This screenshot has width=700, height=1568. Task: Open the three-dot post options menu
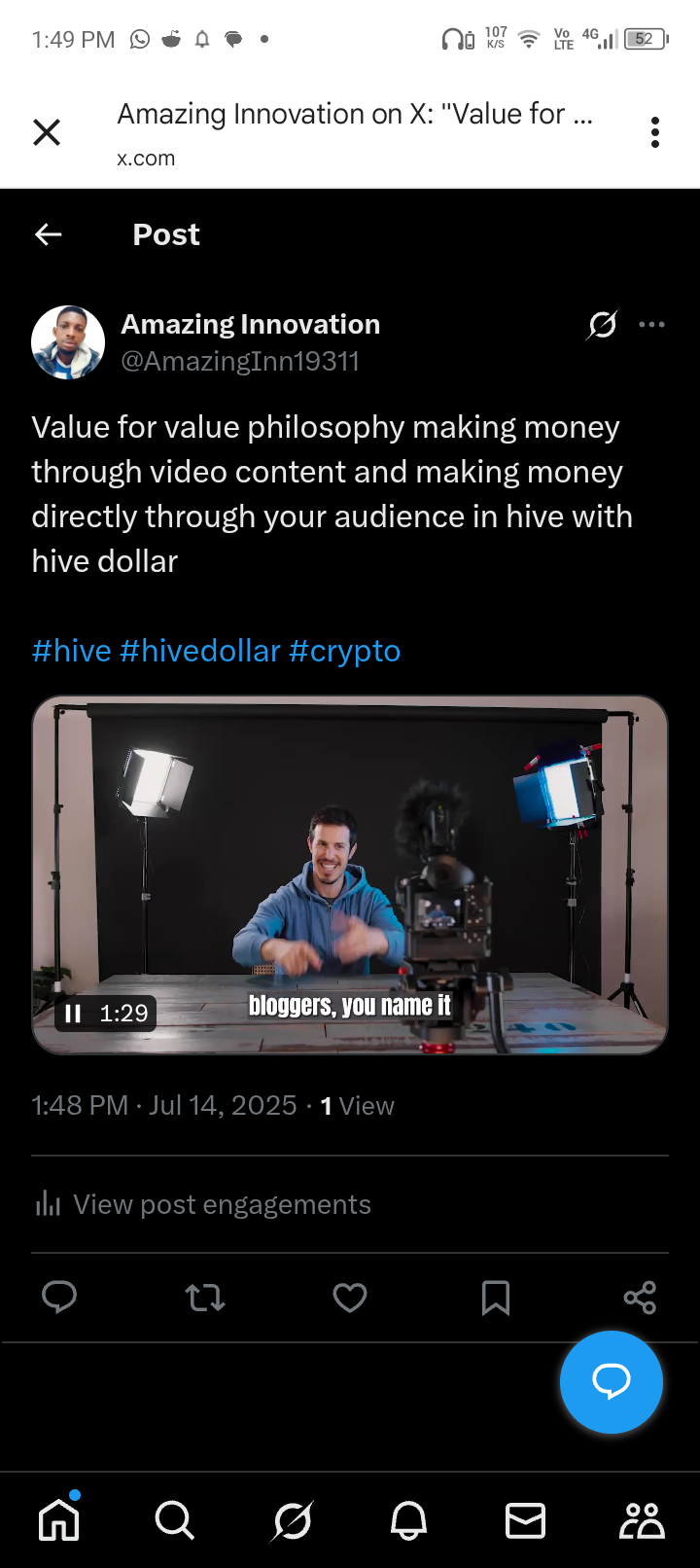(651, 325)
